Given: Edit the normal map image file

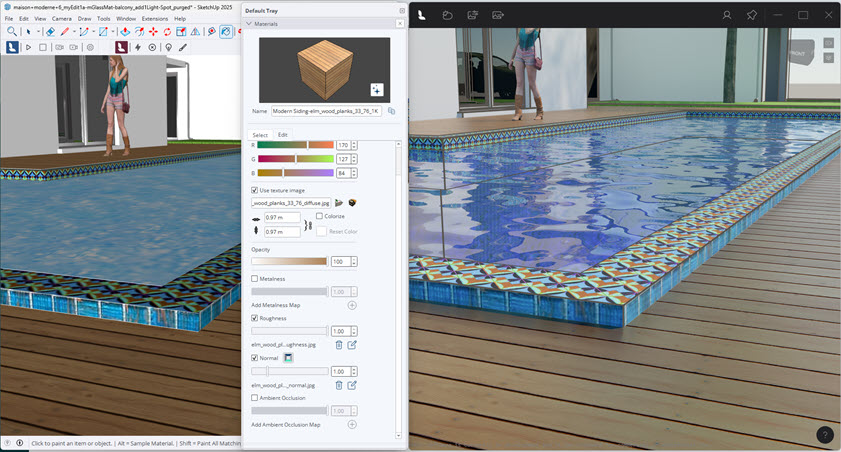Looking at the screenshot, I should [x=352, y=385].
